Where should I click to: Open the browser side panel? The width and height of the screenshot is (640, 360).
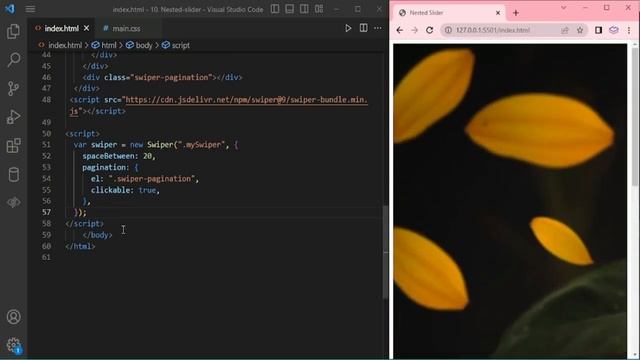click(598, 30)
